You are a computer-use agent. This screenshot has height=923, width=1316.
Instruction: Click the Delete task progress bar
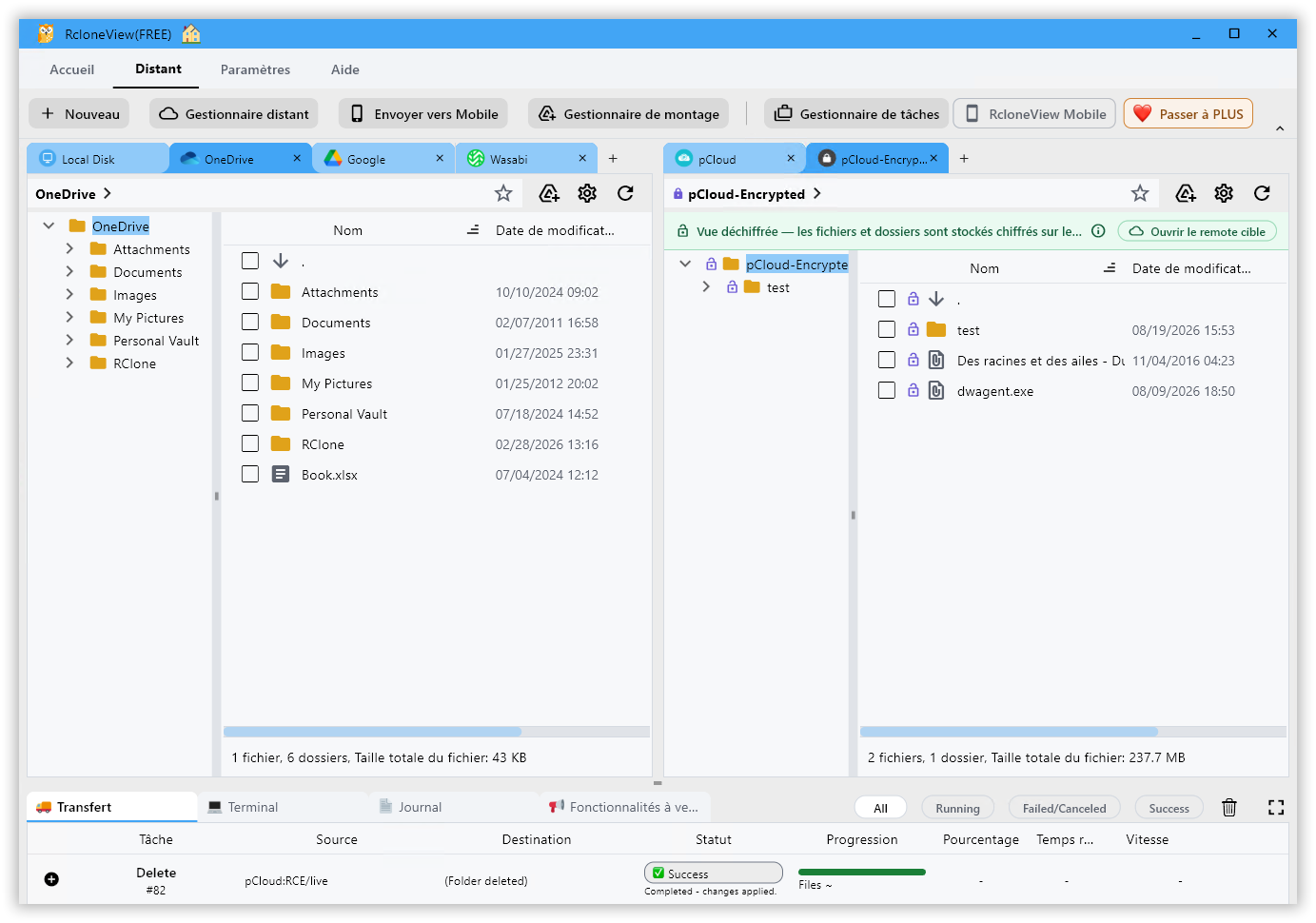(862, 872)
